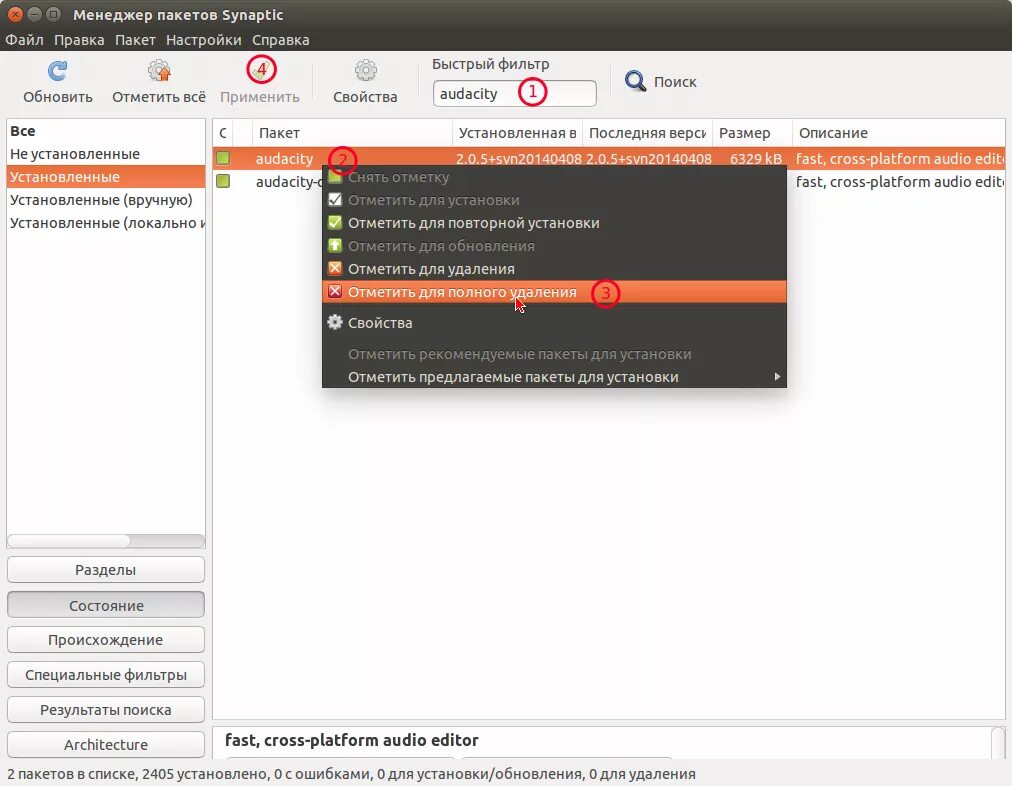This screenshot has width=1012, height=786.
Task: Click the Применить toolbar label
Action: (x=259, y=97)
